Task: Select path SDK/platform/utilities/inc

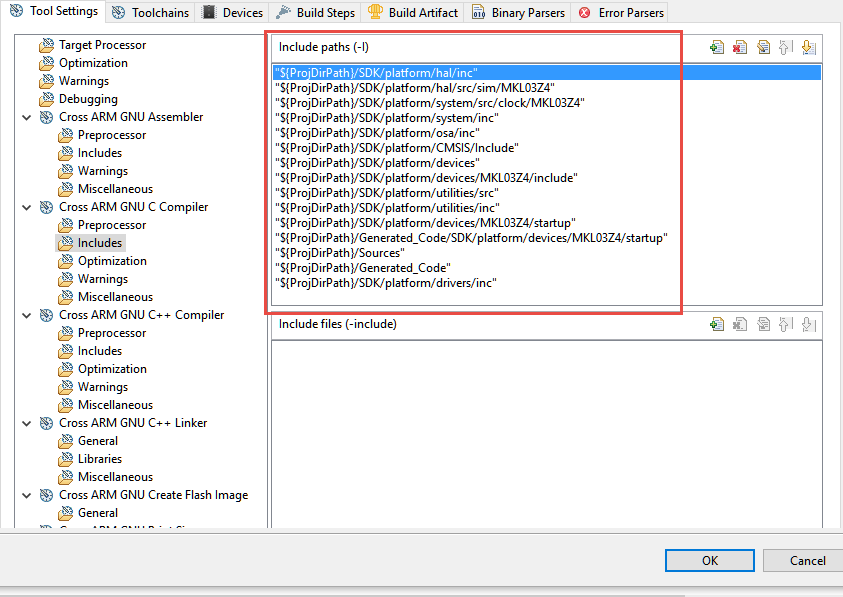Action: [547, 208]
